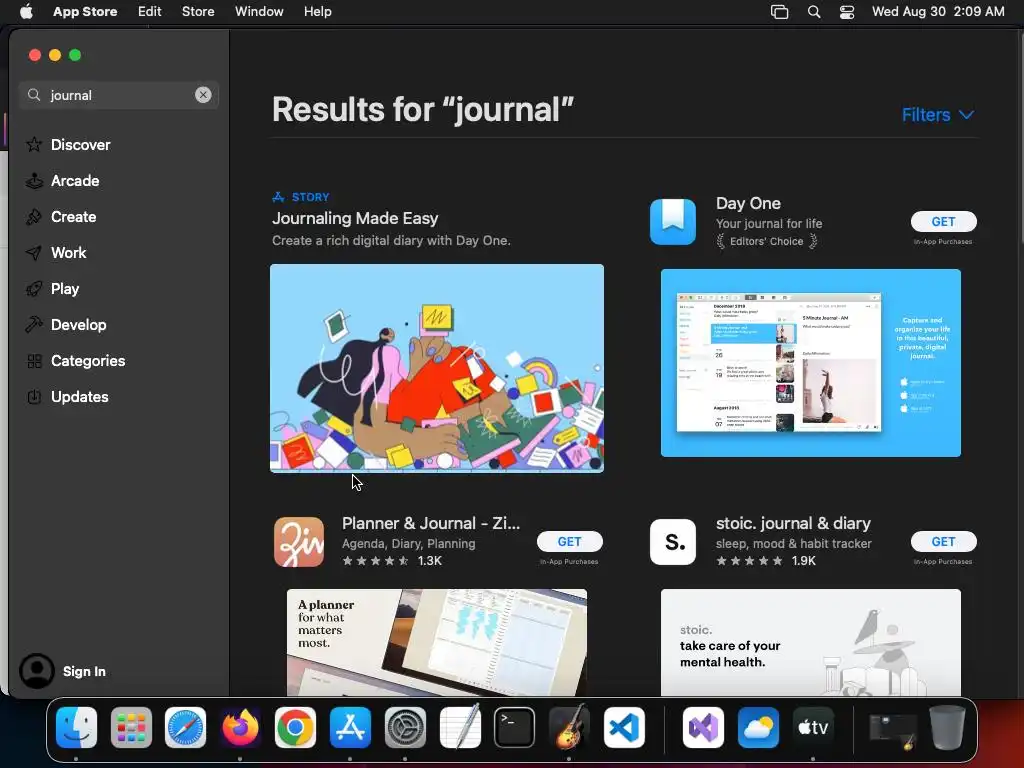The width and height of the screenshot is (1024, 768).
Task: Open the Journaling Made Easy story artwork
Action: (x=437, y=368)
